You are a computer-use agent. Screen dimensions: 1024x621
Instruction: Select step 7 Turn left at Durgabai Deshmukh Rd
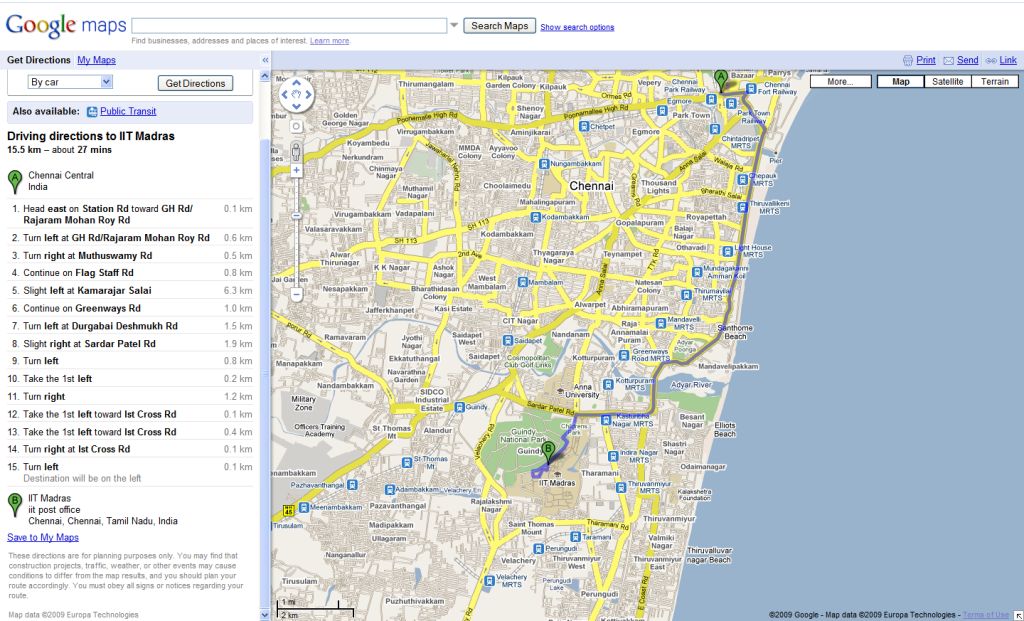[129, 326]
